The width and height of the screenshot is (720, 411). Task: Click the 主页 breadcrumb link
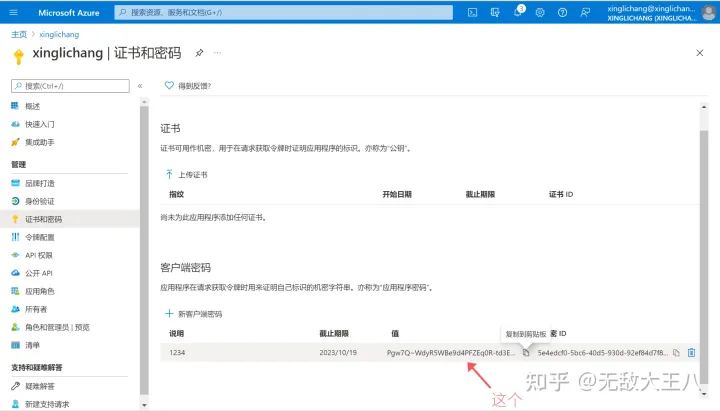coord(18,34)
